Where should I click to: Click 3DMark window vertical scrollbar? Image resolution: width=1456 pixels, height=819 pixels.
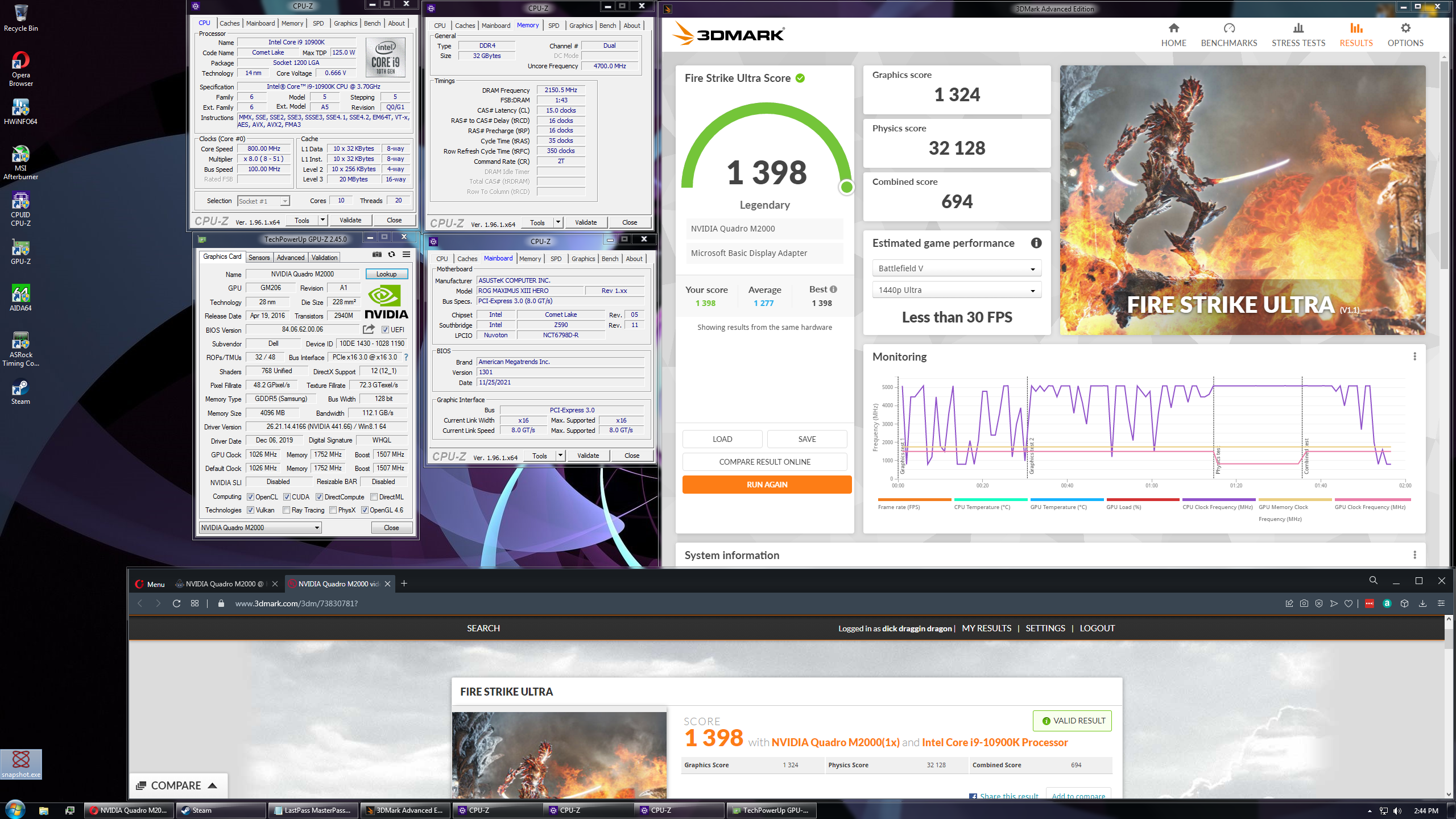1443,165
